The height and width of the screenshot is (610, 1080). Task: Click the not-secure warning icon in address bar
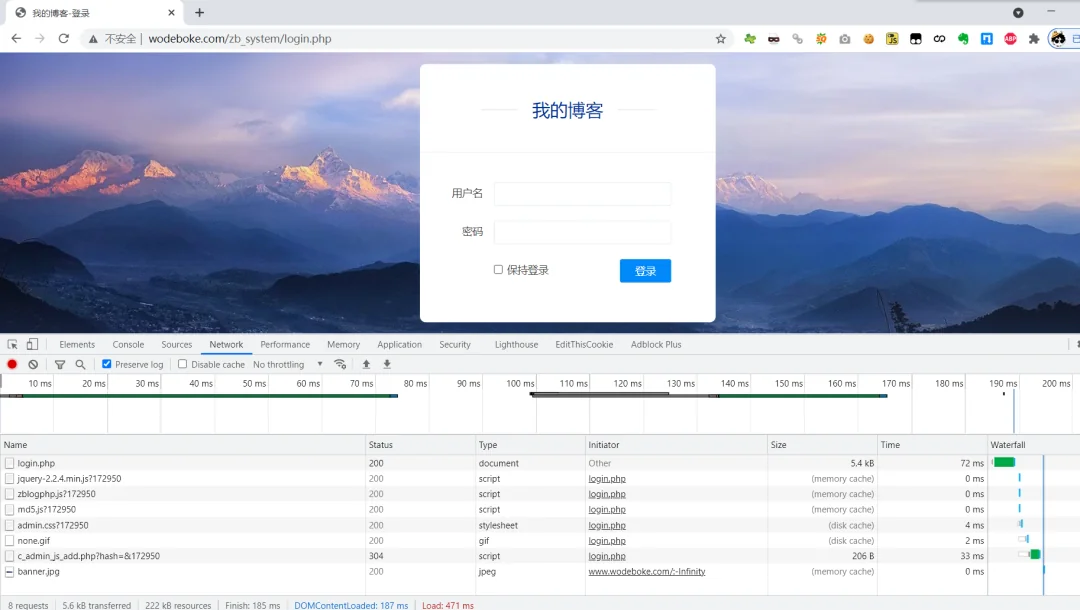(x=93, y=39)
